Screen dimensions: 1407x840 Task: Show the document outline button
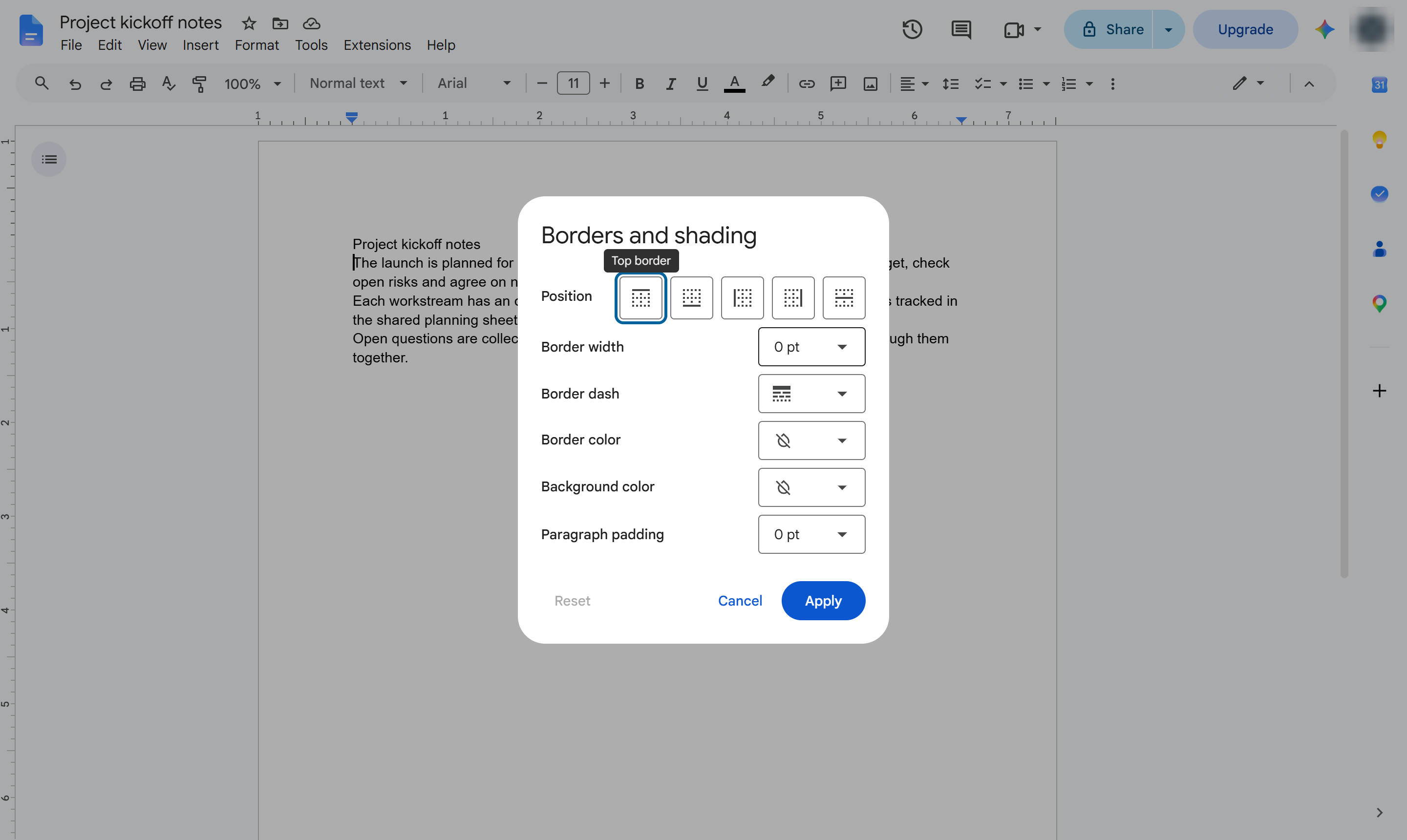click(x=49, y=159)
